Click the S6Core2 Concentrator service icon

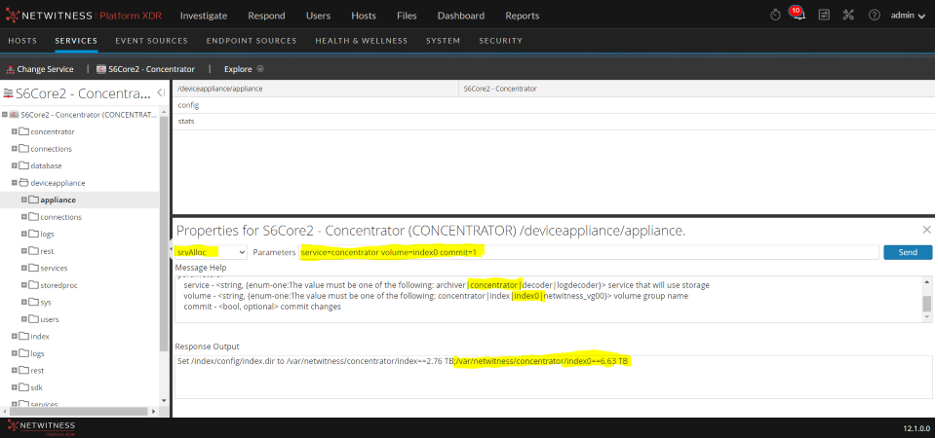click(101, 69)
